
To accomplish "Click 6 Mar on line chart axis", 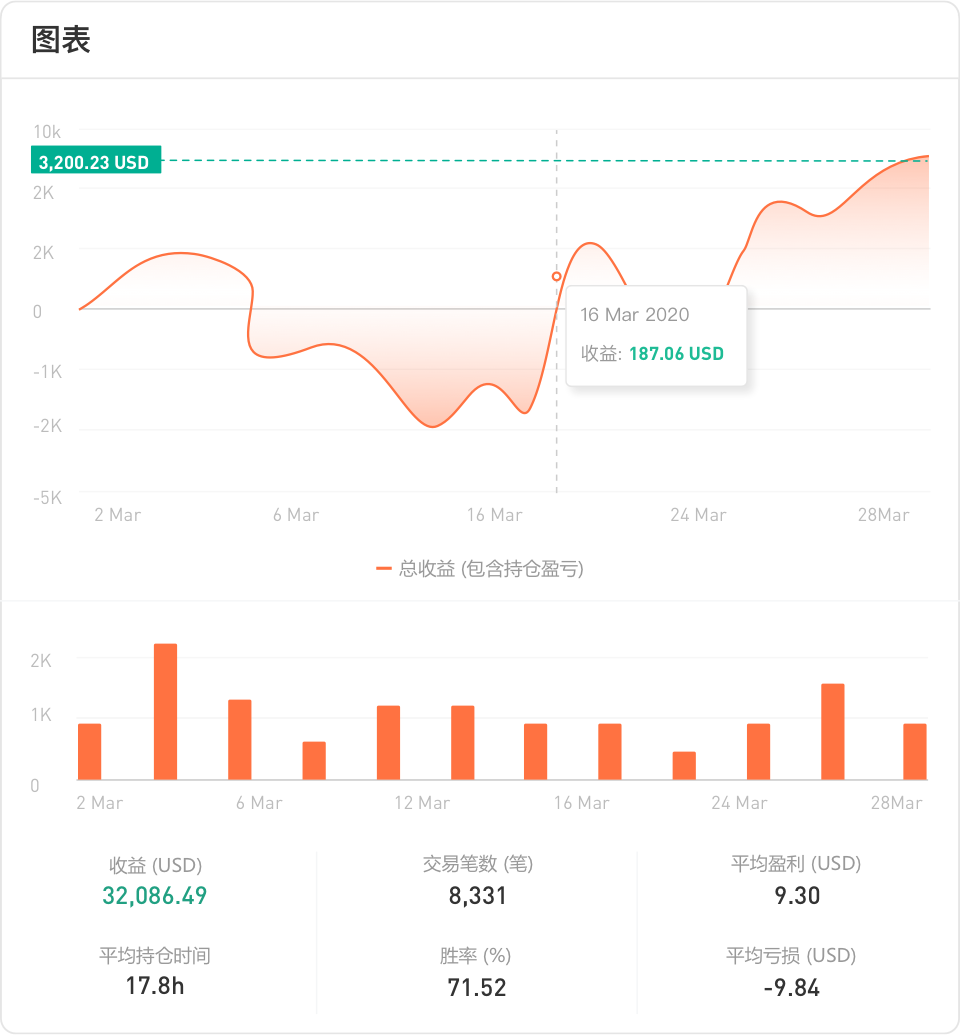I will click(x=295, y=515).
